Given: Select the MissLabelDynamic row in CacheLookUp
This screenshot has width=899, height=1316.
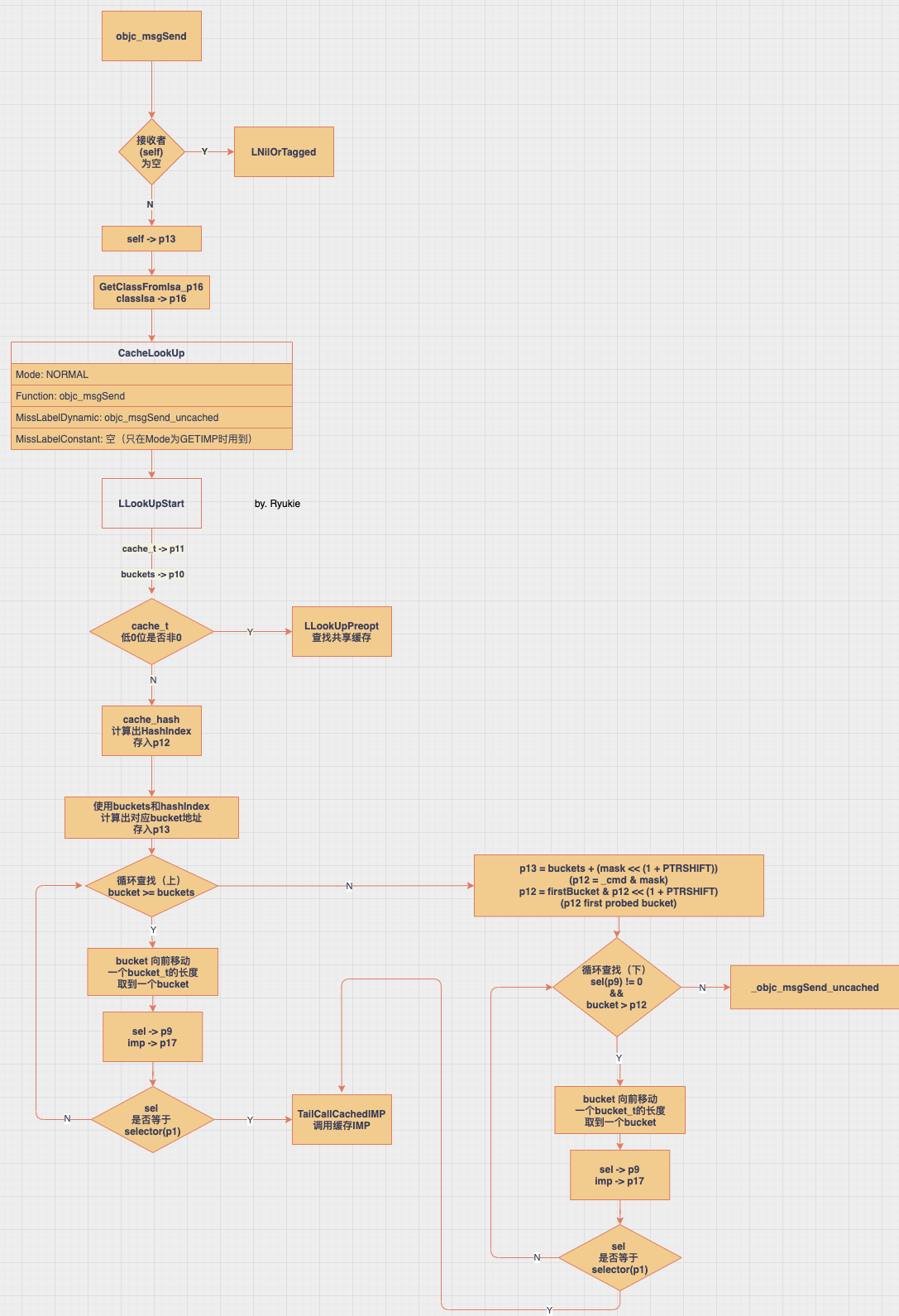Looking at the screenshot, I should click(x=151, y=418).
